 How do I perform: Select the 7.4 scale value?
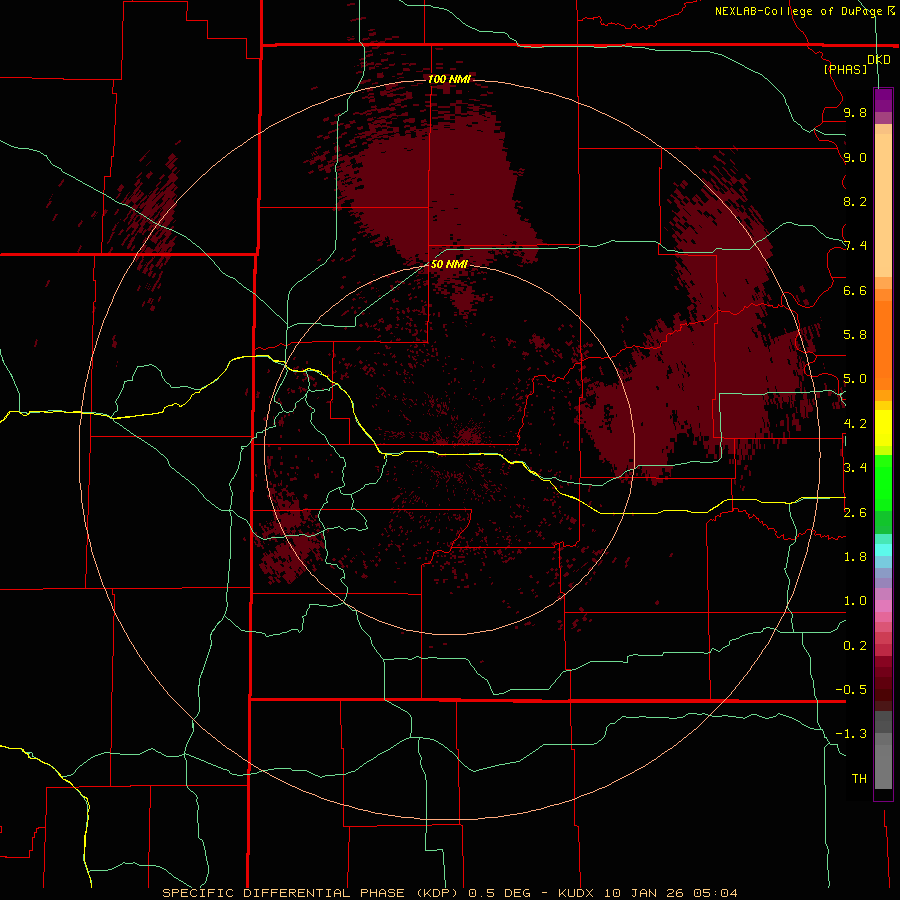tap(855, 246)
